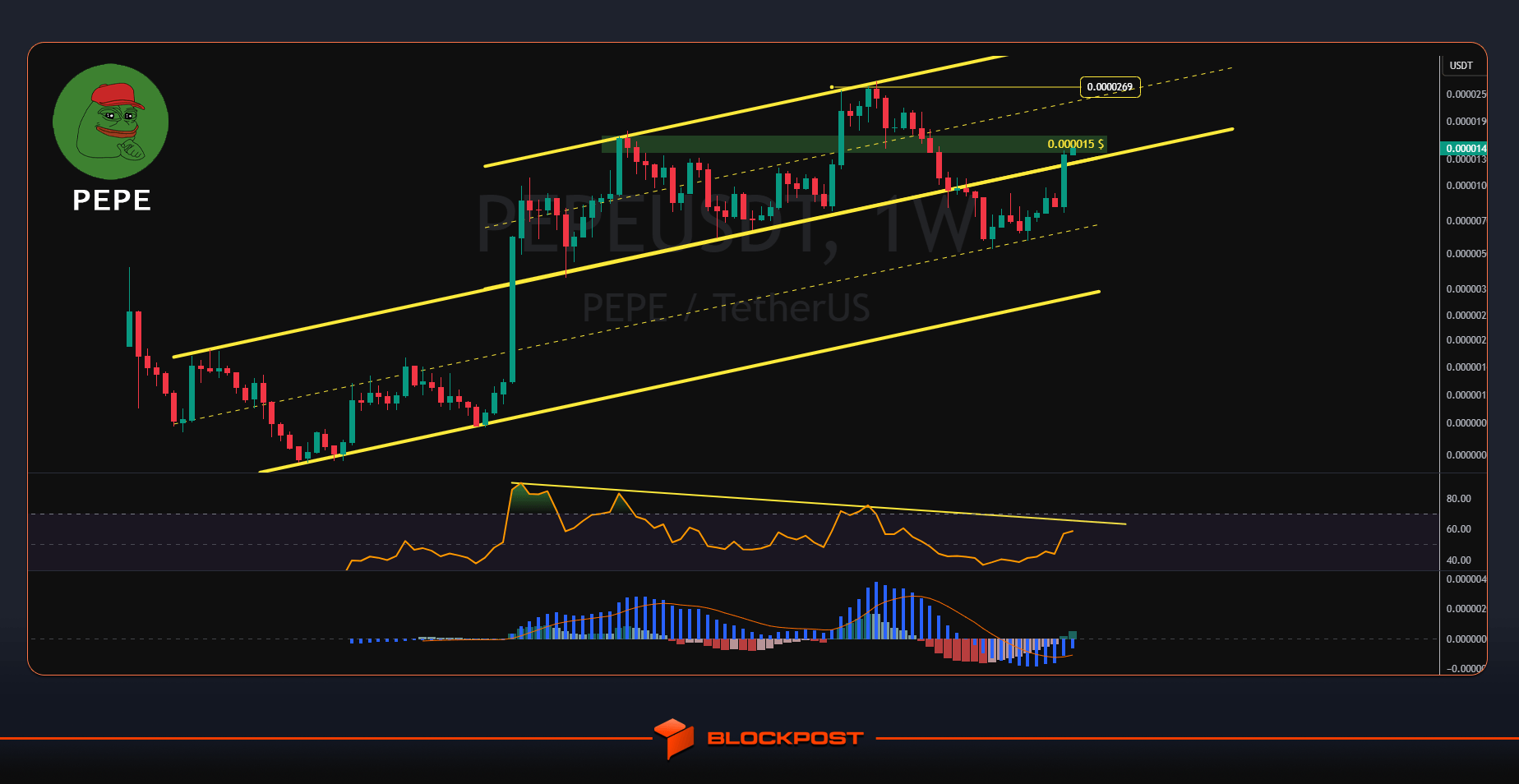Image resolution: width=1519 pixels, height=784 pixels.
Task: Click the PEPE title label
Action: click(x=112, y=201)
